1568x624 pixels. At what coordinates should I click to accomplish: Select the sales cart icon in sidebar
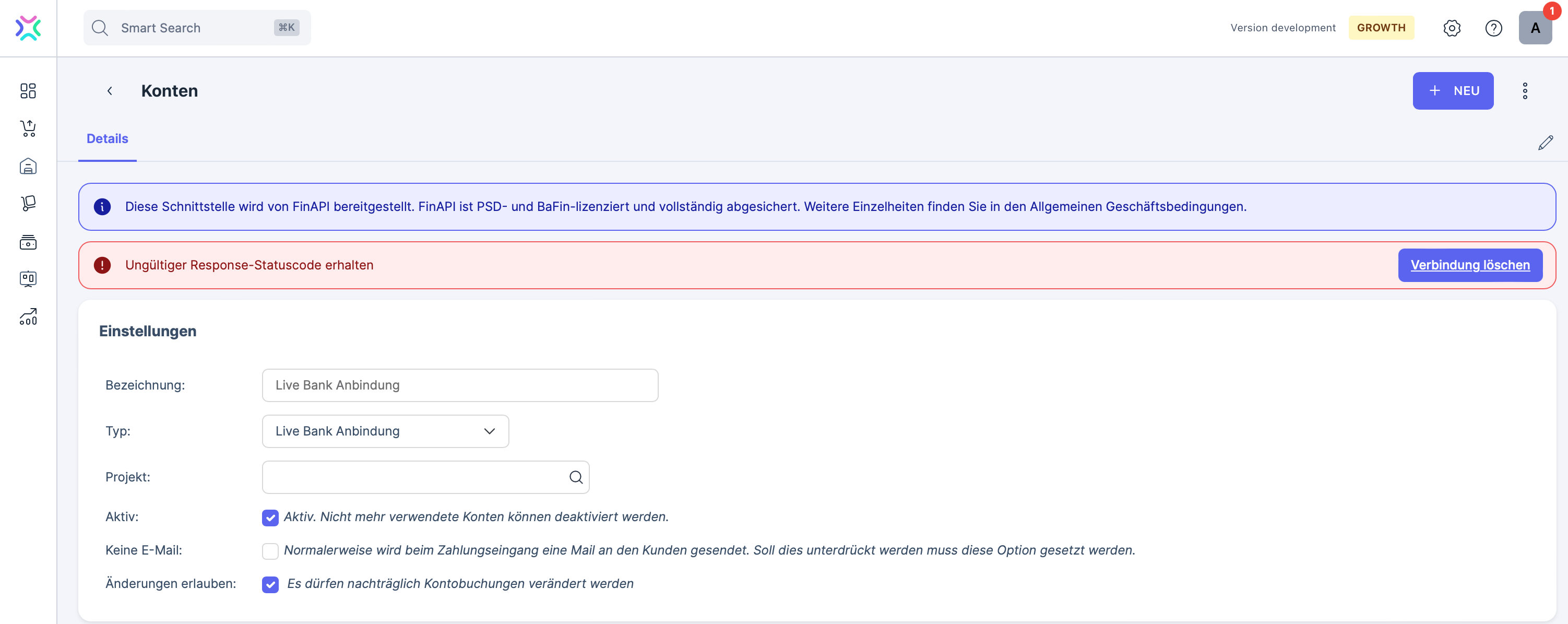click(x=28, y=128)
